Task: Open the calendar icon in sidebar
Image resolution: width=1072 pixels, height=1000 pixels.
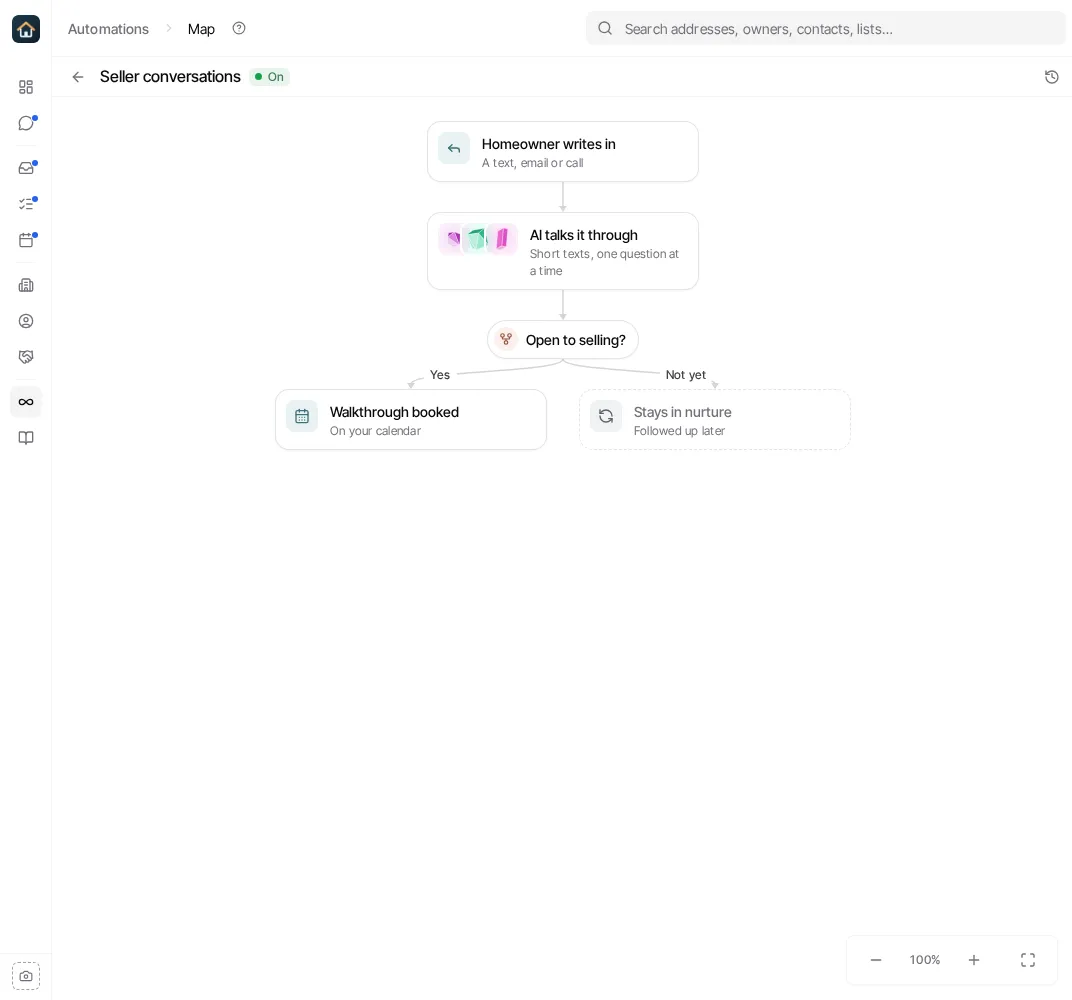Action: [x=26, y=240]
